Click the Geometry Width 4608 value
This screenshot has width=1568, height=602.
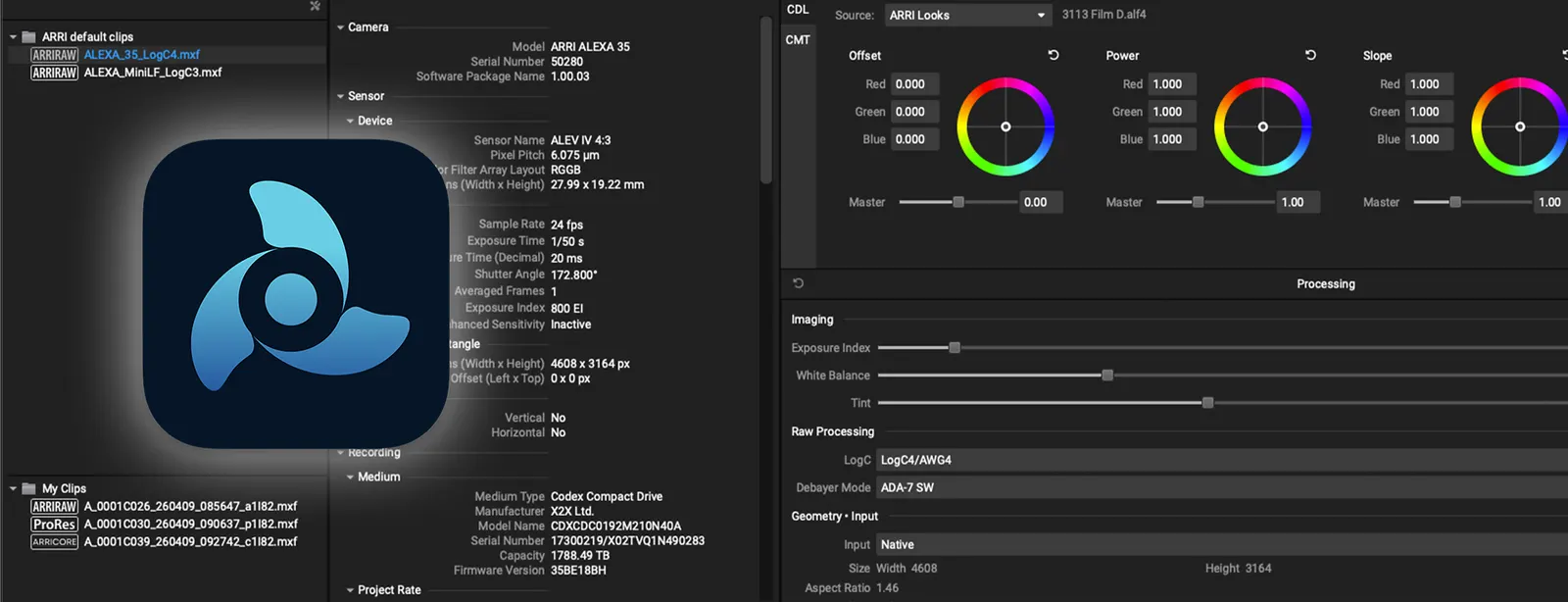pos(924,569)
